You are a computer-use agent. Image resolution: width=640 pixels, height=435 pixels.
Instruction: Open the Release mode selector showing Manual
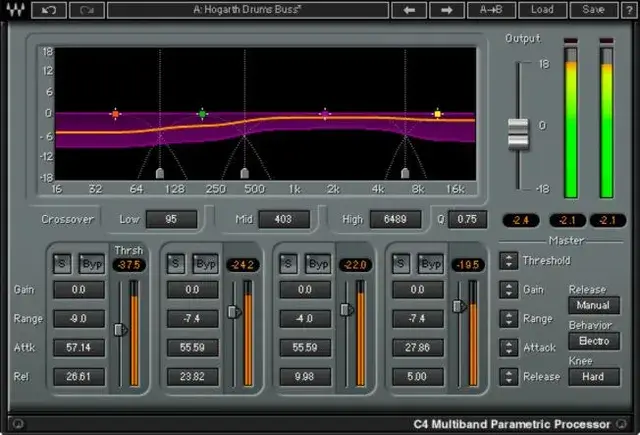tap(594, 305)
